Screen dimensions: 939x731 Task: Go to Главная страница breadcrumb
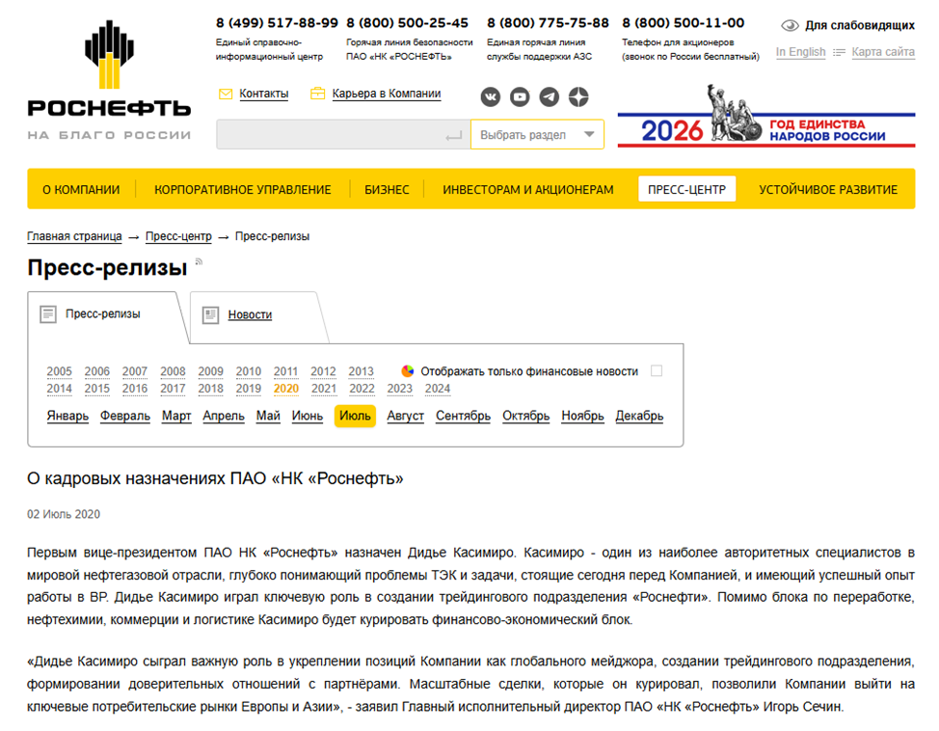click(x=74, y=236)
